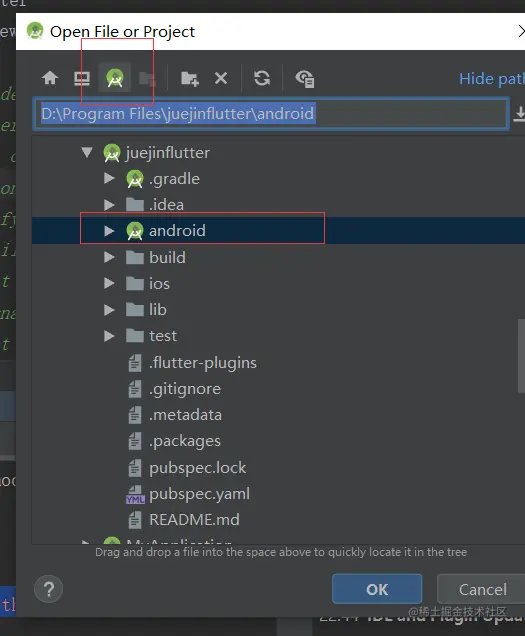The width and height of the screenshot is (525, 636).
Task: Select the README.md file
Action: (x=278, y=520)
